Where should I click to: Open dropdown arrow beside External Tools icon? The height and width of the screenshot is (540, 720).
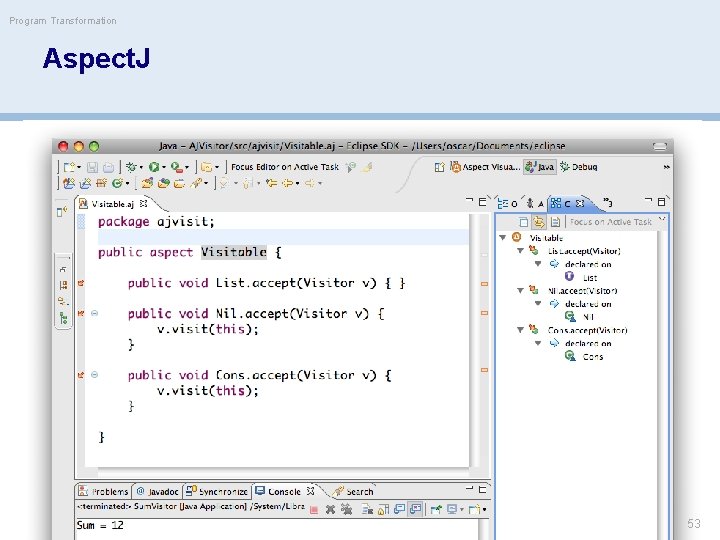click(187, 168)
